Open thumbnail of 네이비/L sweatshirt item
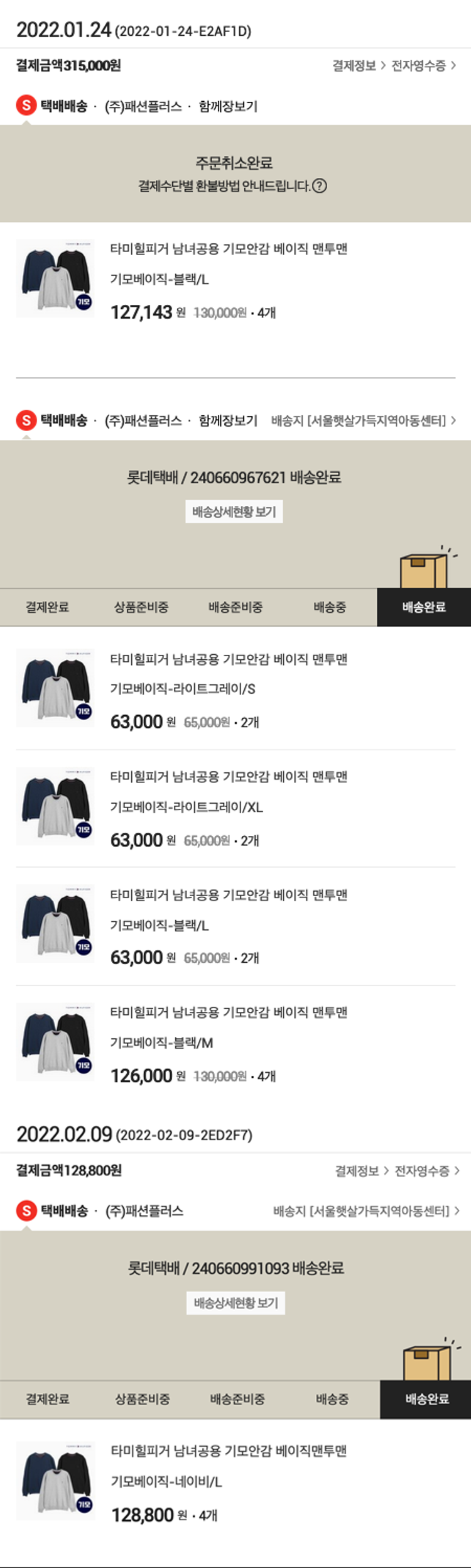The height and width of the screenshot is (1568, 471). click(x=55, y=1481)
